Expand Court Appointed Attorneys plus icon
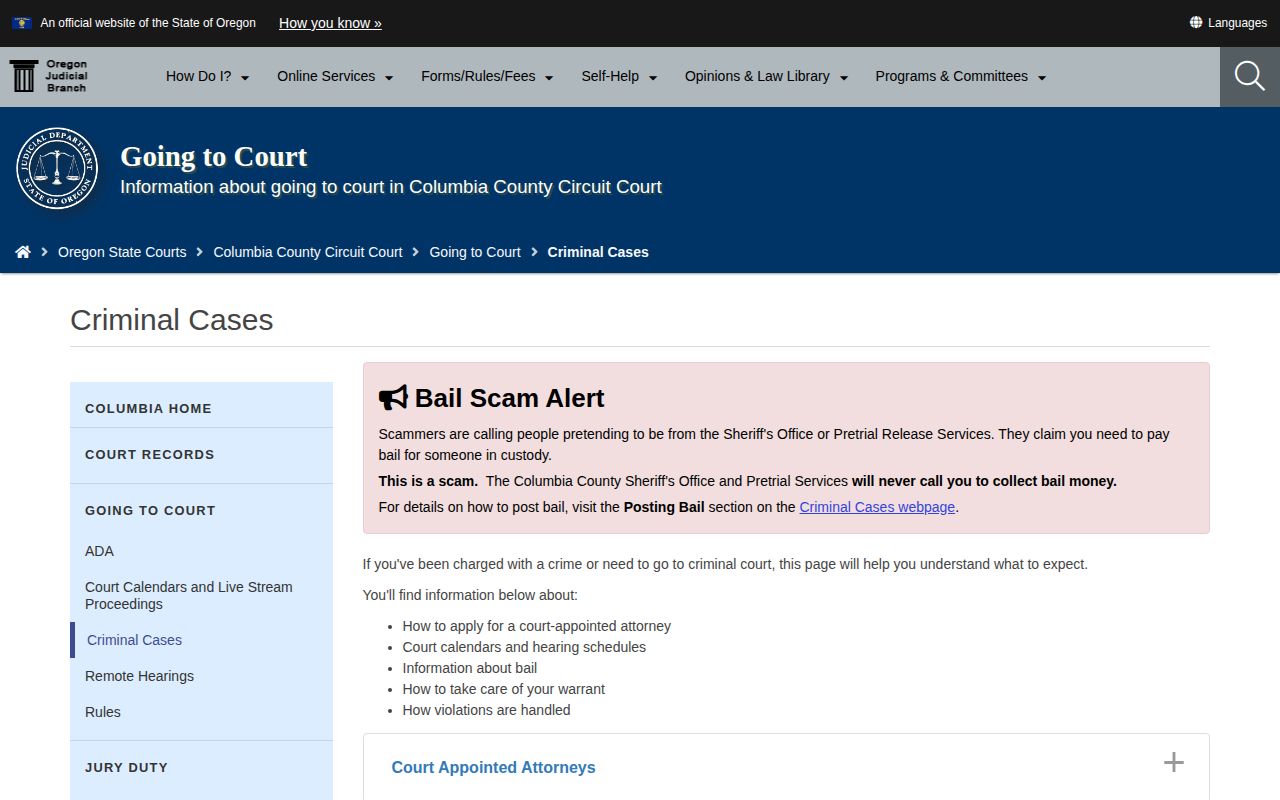1280x800 pixels. [1174, 763]
